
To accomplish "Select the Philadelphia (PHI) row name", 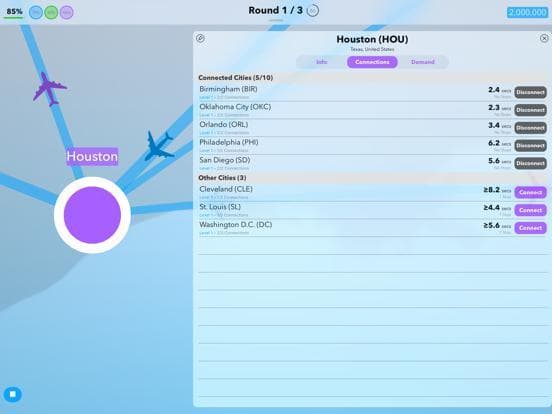I will coord(229,142).
